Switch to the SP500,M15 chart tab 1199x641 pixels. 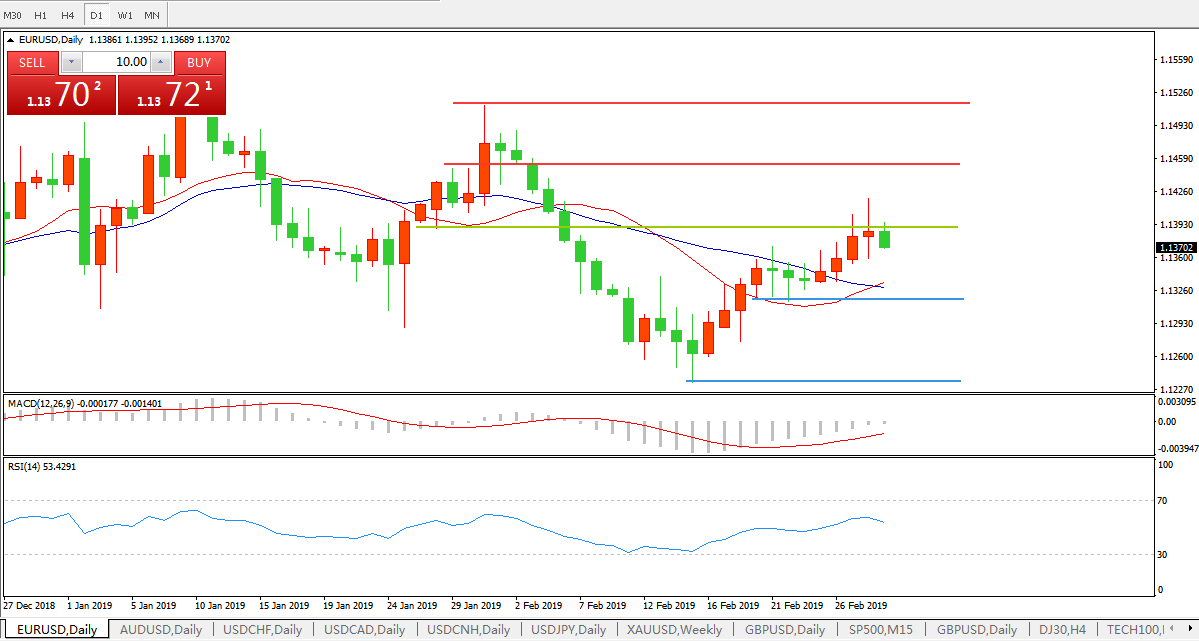tap(881, 630)
